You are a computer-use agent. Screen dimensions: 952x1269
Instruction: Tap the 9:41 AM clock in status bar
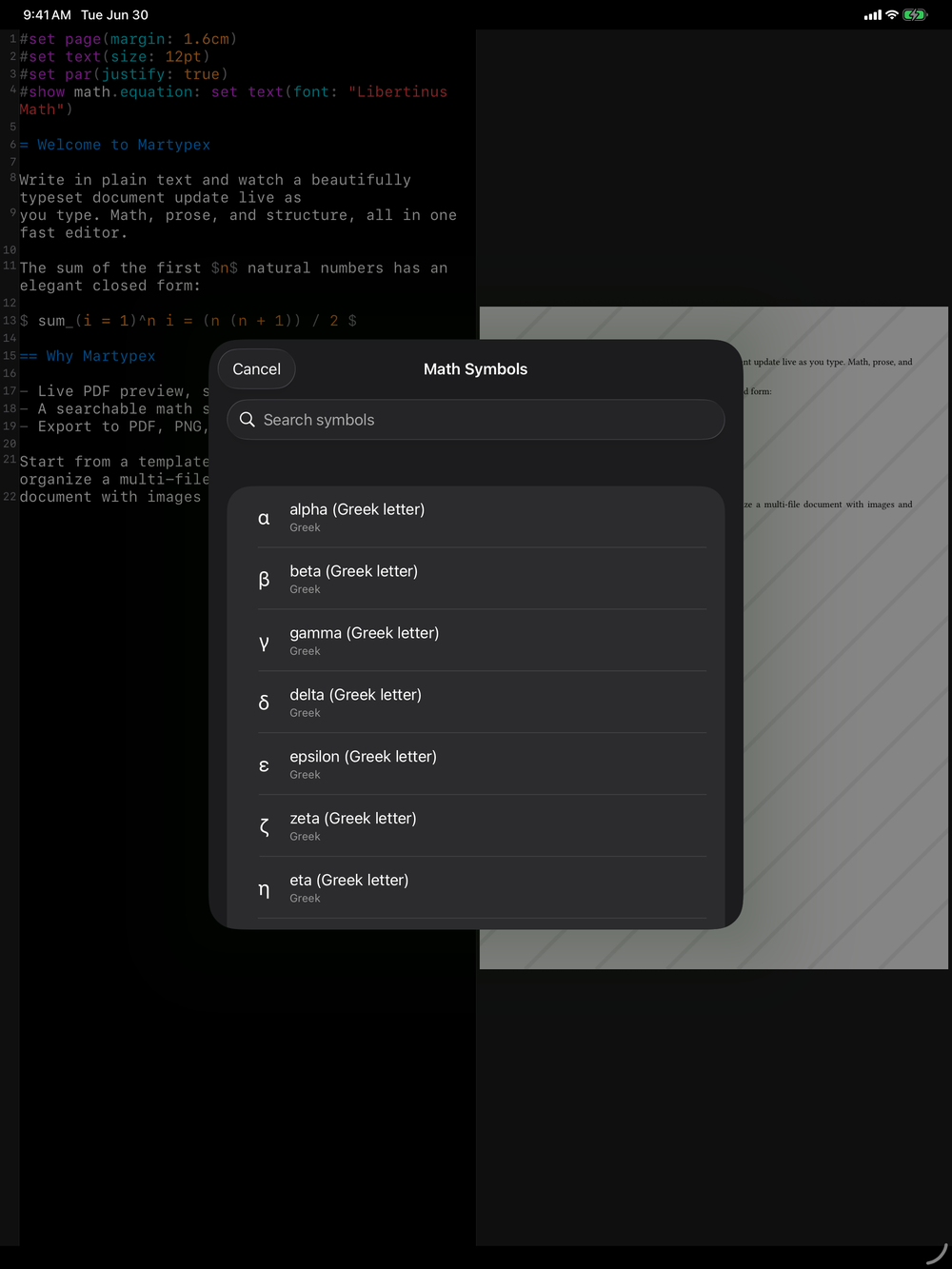pyautogui.click(x=47, y=14)
